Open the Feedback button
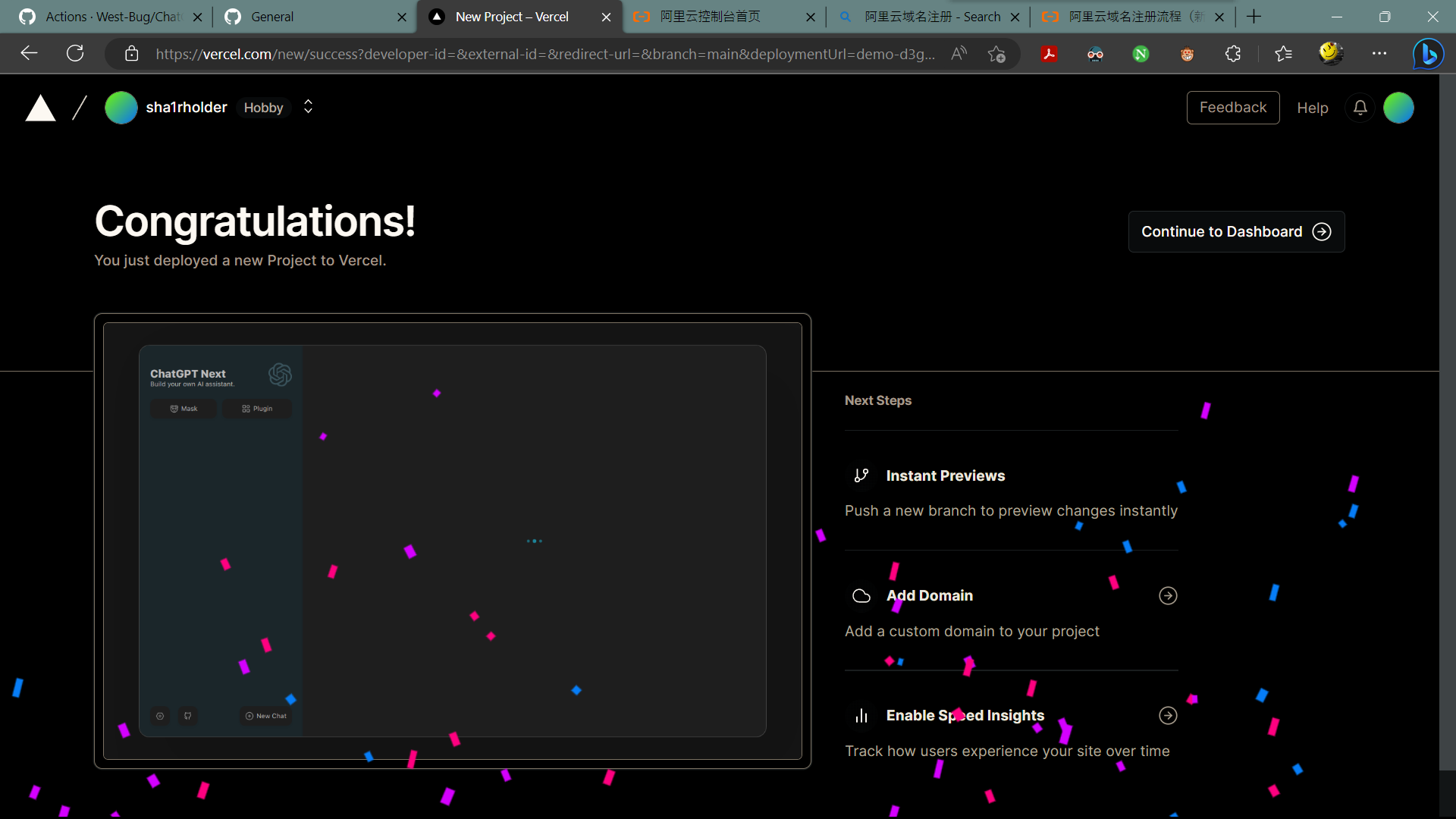This screenshot has height=819, width=1456. coord(1232,108)
